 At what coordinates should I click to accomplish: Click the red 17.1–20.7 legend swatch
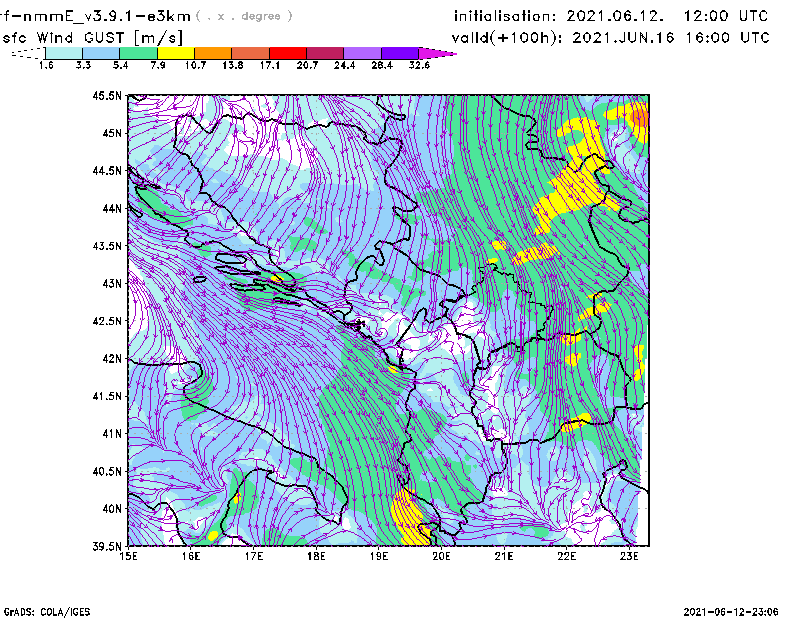pos(288,53)
